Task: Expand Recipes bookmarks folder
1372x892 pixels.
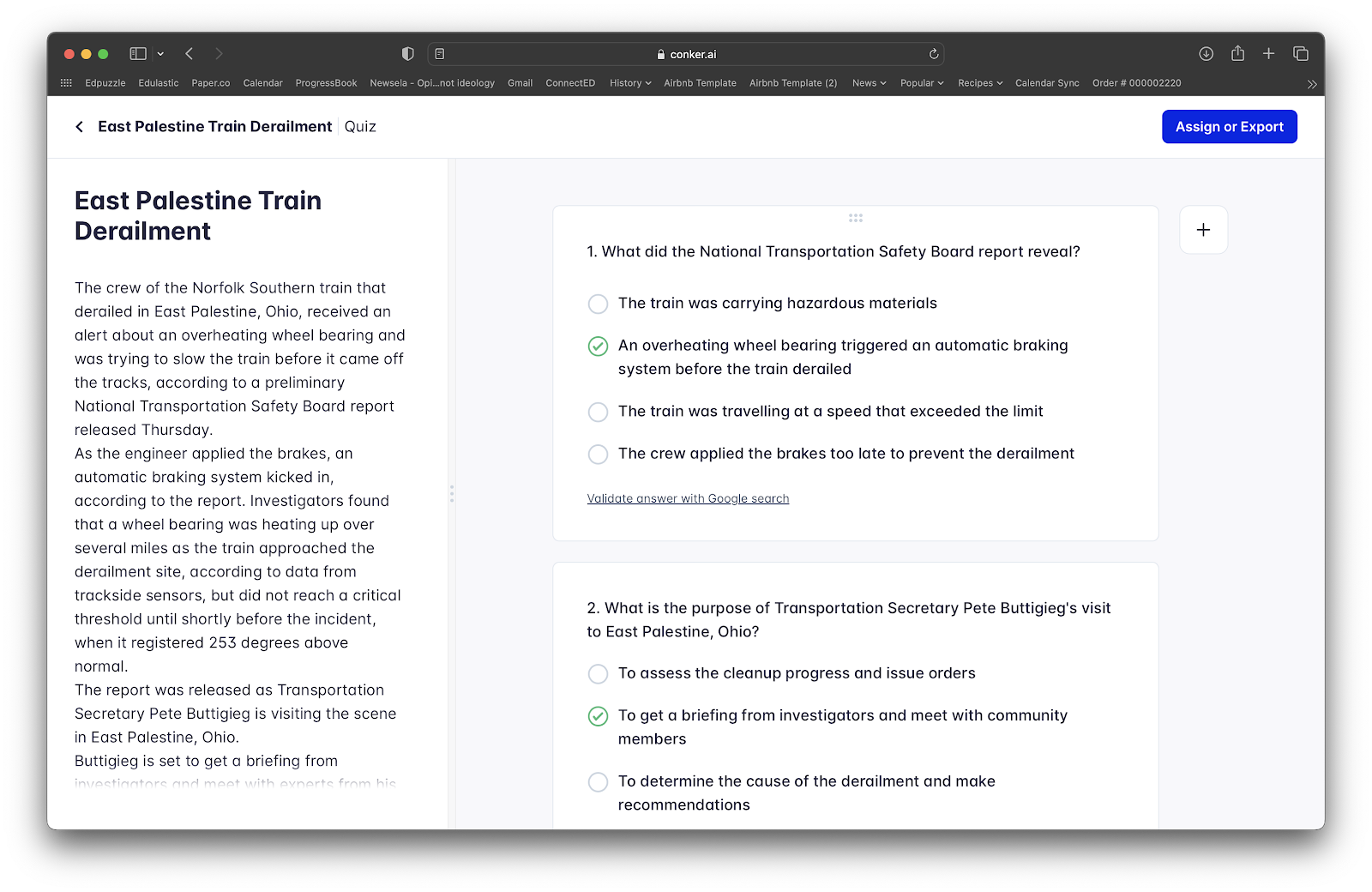Action: [980, 83]
